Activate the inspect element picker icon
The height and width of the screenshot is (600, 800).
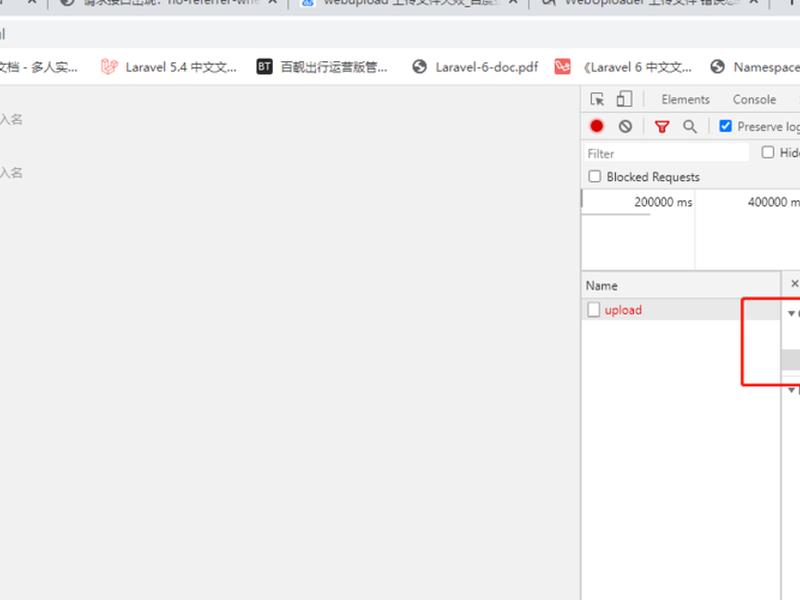pyautogui.click(x=597, y=99)
